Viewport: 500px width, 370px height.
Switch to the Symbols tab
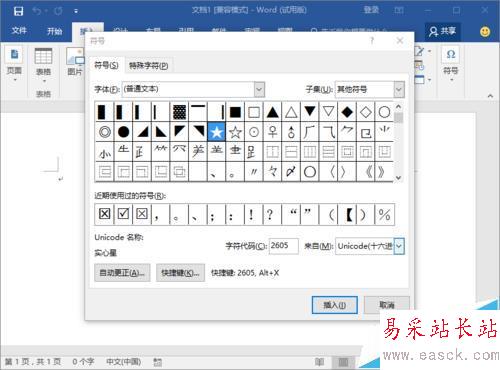point(106,65)
